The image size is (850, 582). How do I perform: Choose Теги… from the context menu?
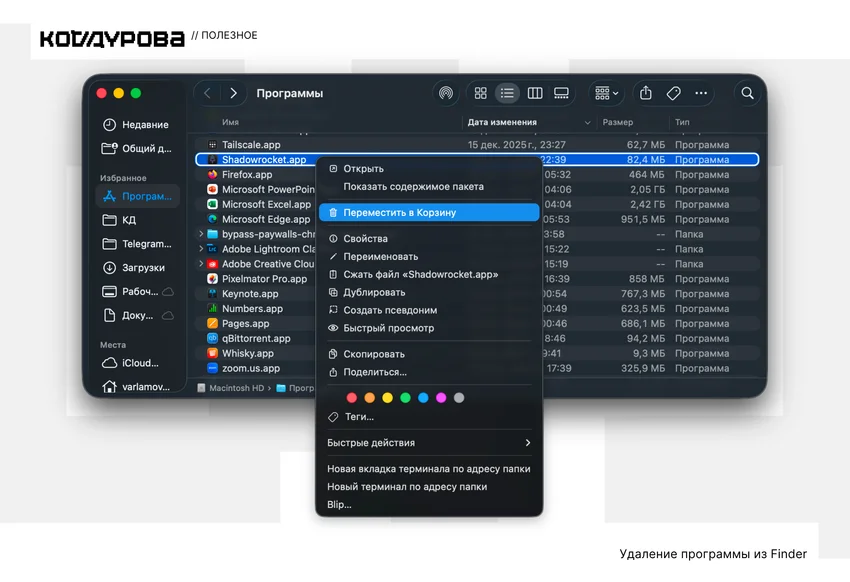pyautogui.click(x=429, y=417)
